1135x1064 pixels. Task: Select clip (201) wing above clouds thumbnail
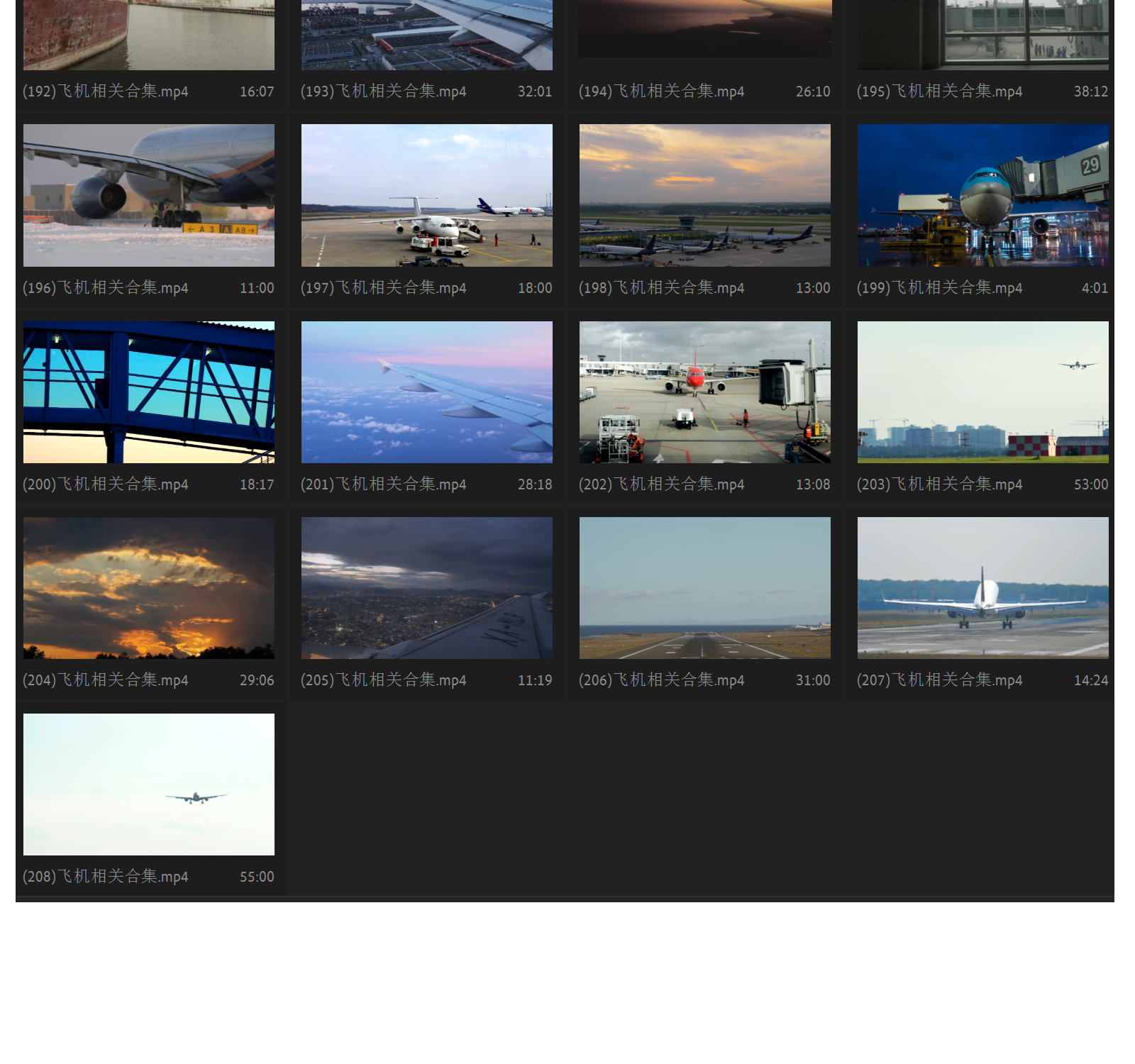427,392
